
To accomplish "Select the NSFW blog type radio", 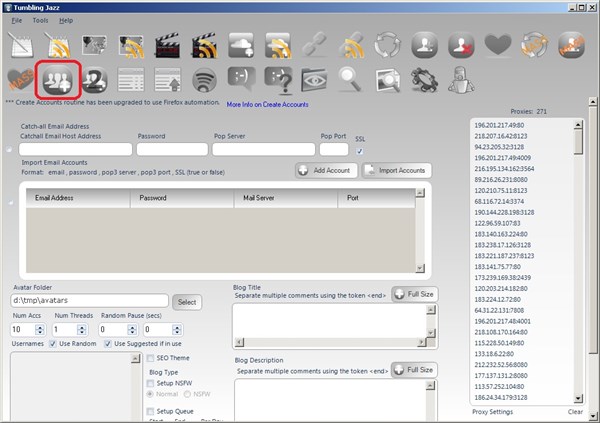I will tap(188, 394).
